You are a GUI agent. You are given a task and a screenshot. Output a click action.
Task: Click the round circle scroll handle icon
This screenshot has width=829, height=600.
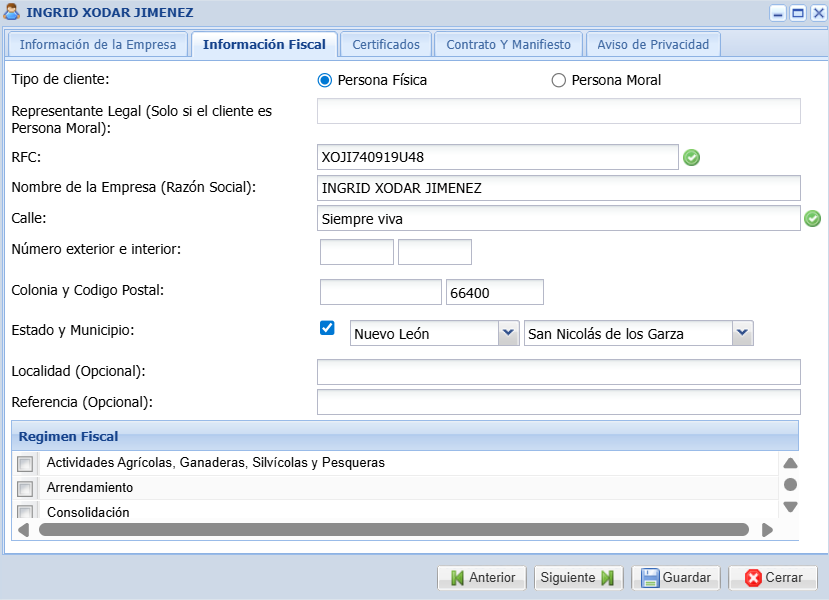(x=790, y=485)
